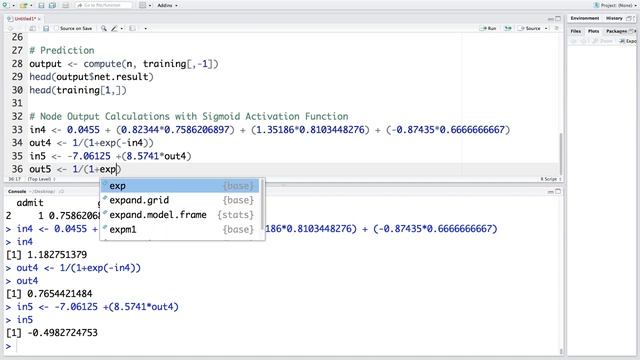Click the Save All documents icon
This screenshot has height=360, width=640.
click(52, 5)
